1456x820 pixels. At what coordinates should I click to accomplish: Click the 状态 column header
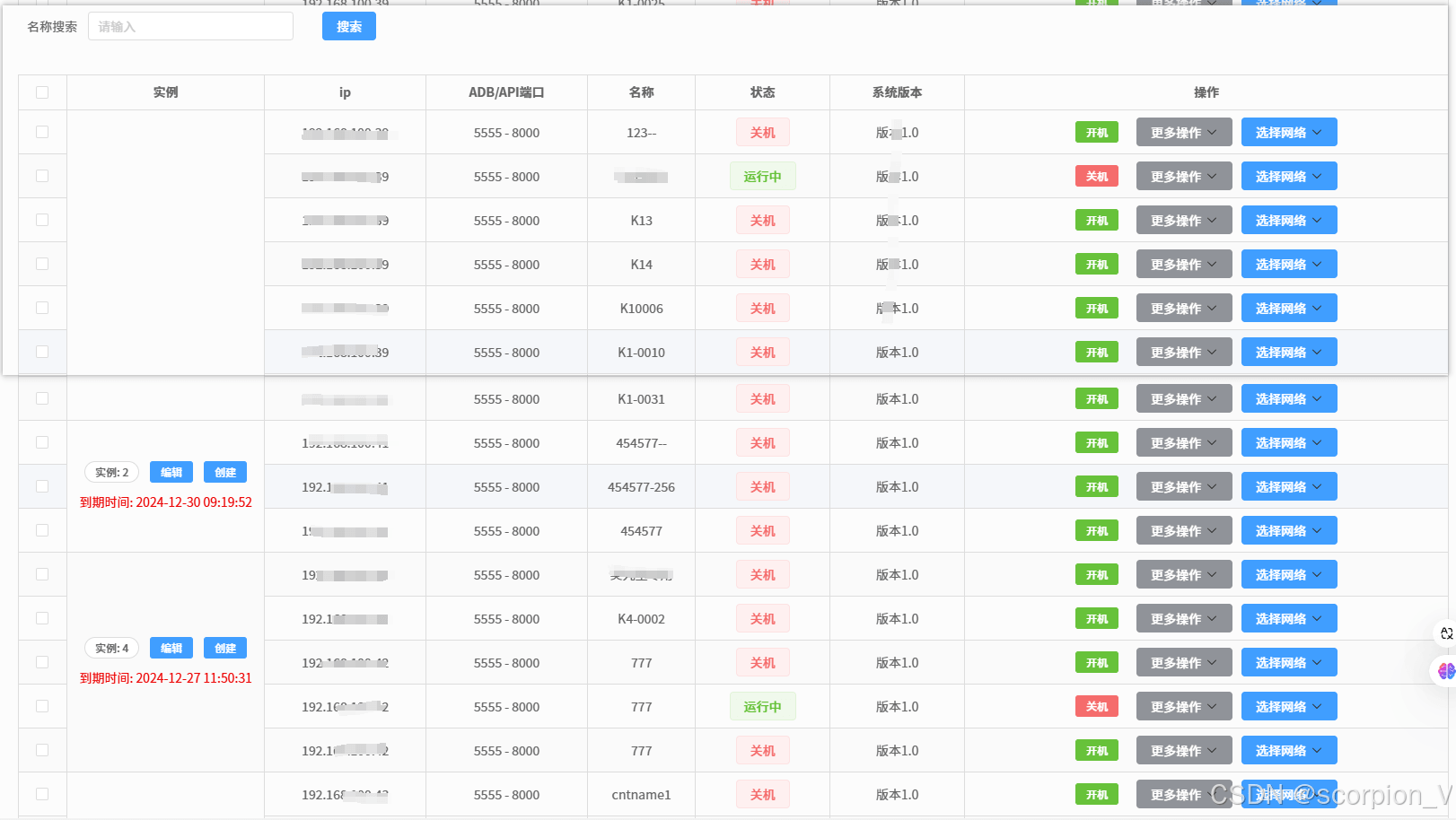(x=762, y=92)
